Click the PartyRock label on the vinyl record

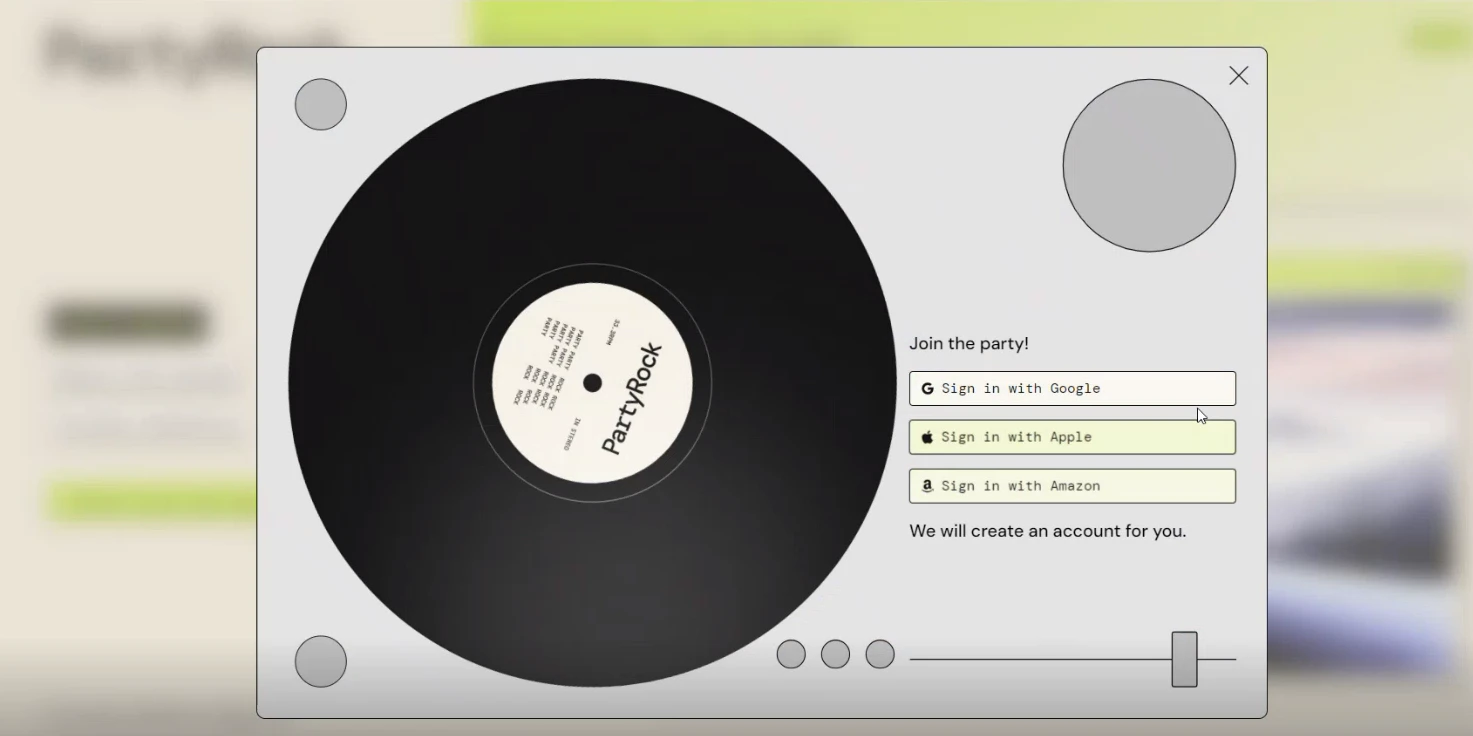tap(632, 398)
